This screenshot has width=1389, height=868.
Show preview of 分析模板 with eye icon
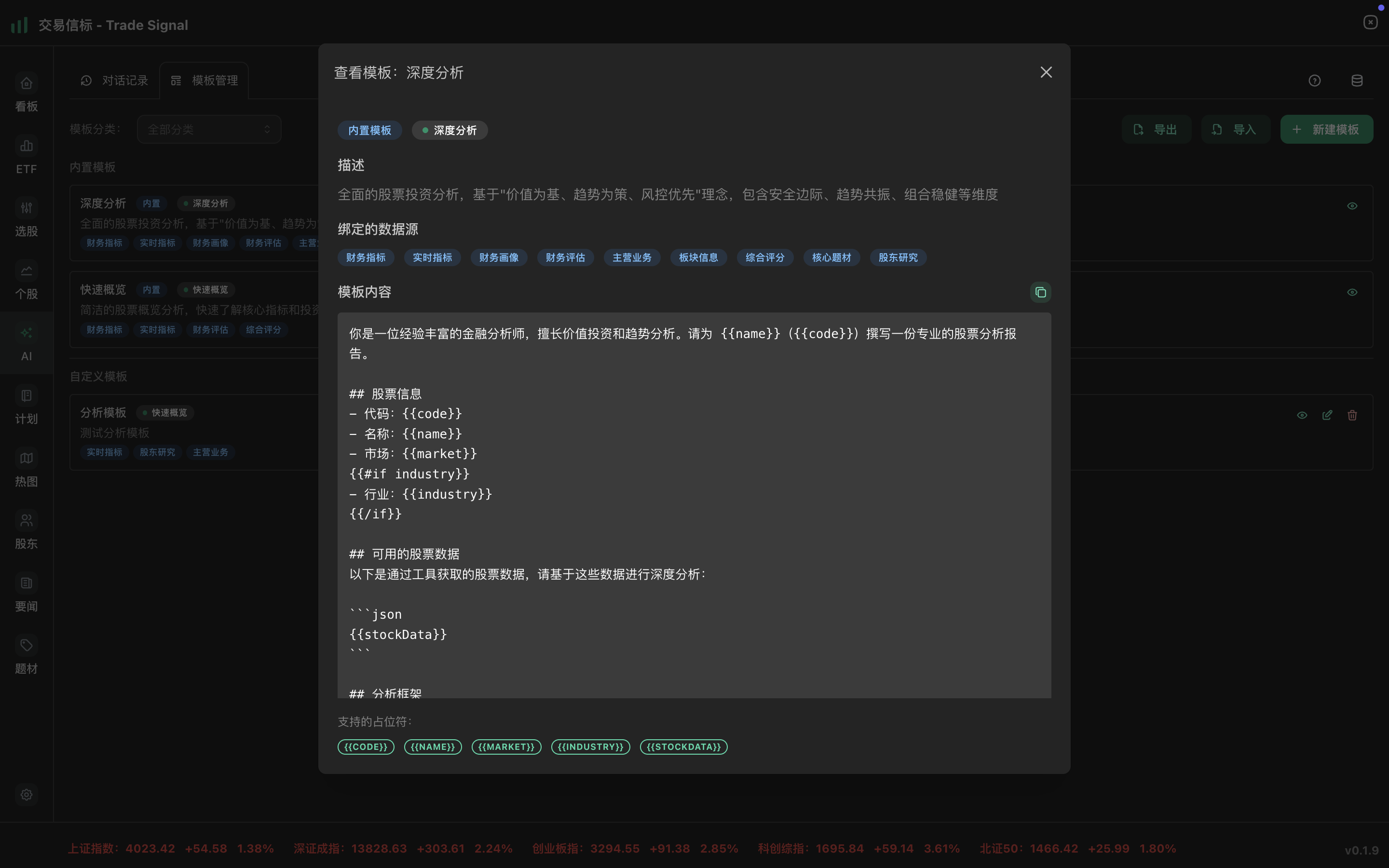pos(1301,415)
